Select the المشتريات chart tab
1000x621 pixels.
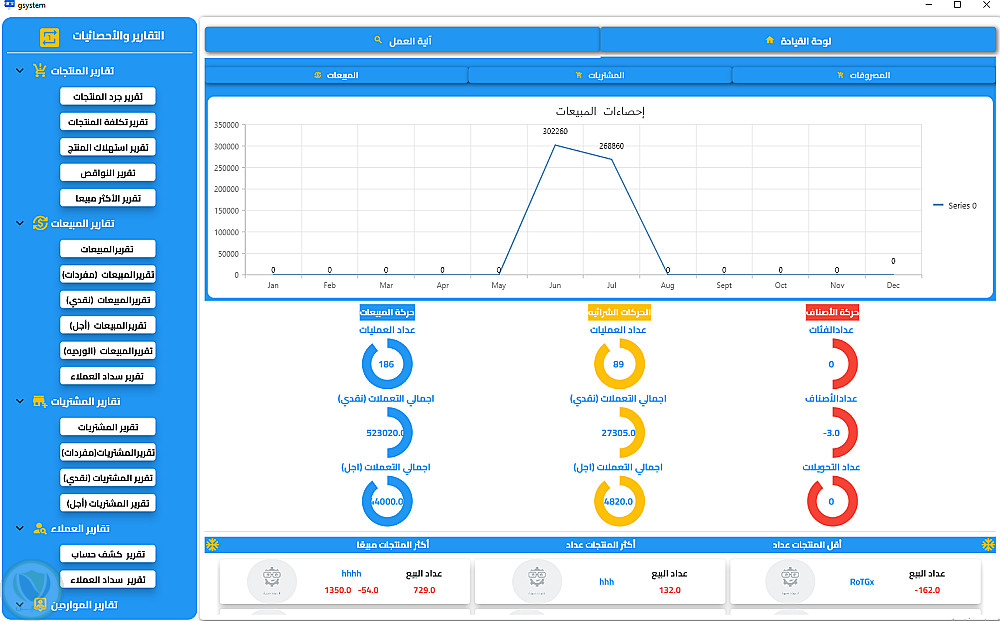(599, 75)
